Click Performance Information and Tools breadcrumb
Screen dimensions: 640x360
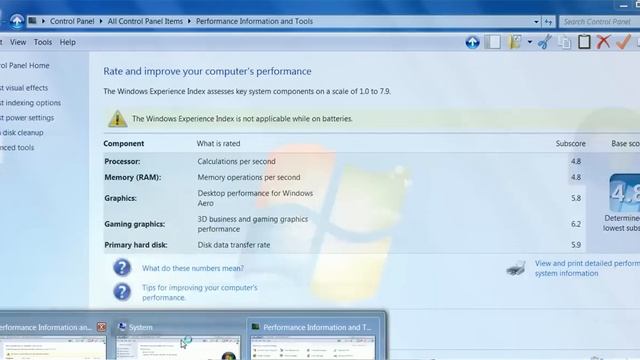[254, 21]
